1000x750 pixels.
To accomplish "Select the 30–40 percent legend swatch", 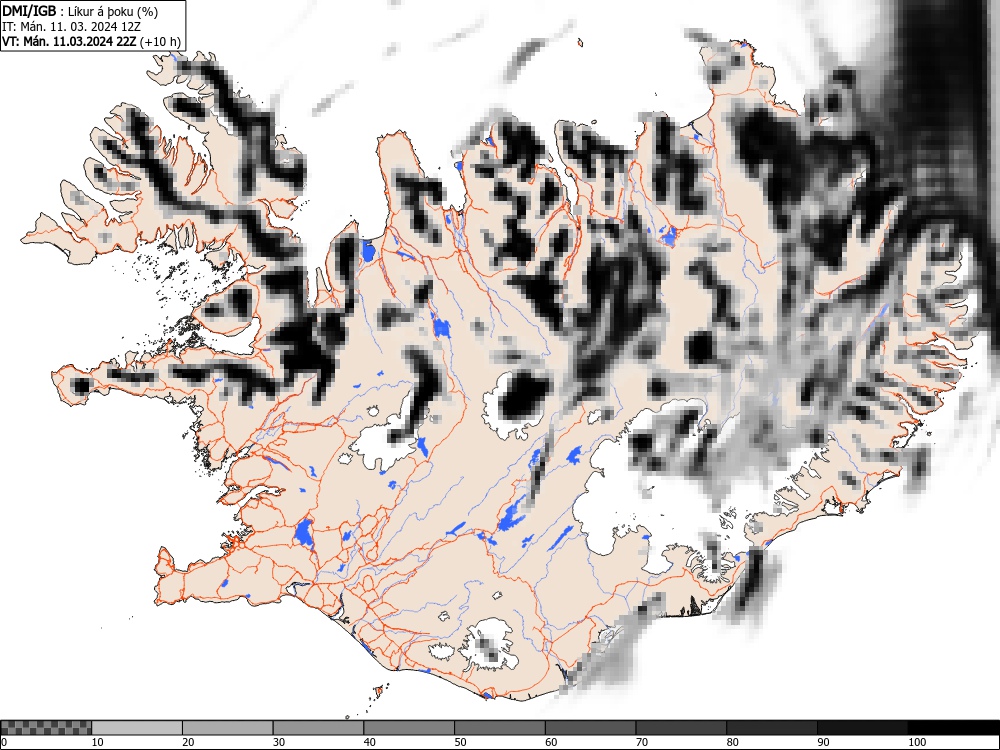I will tap(318, 728).
